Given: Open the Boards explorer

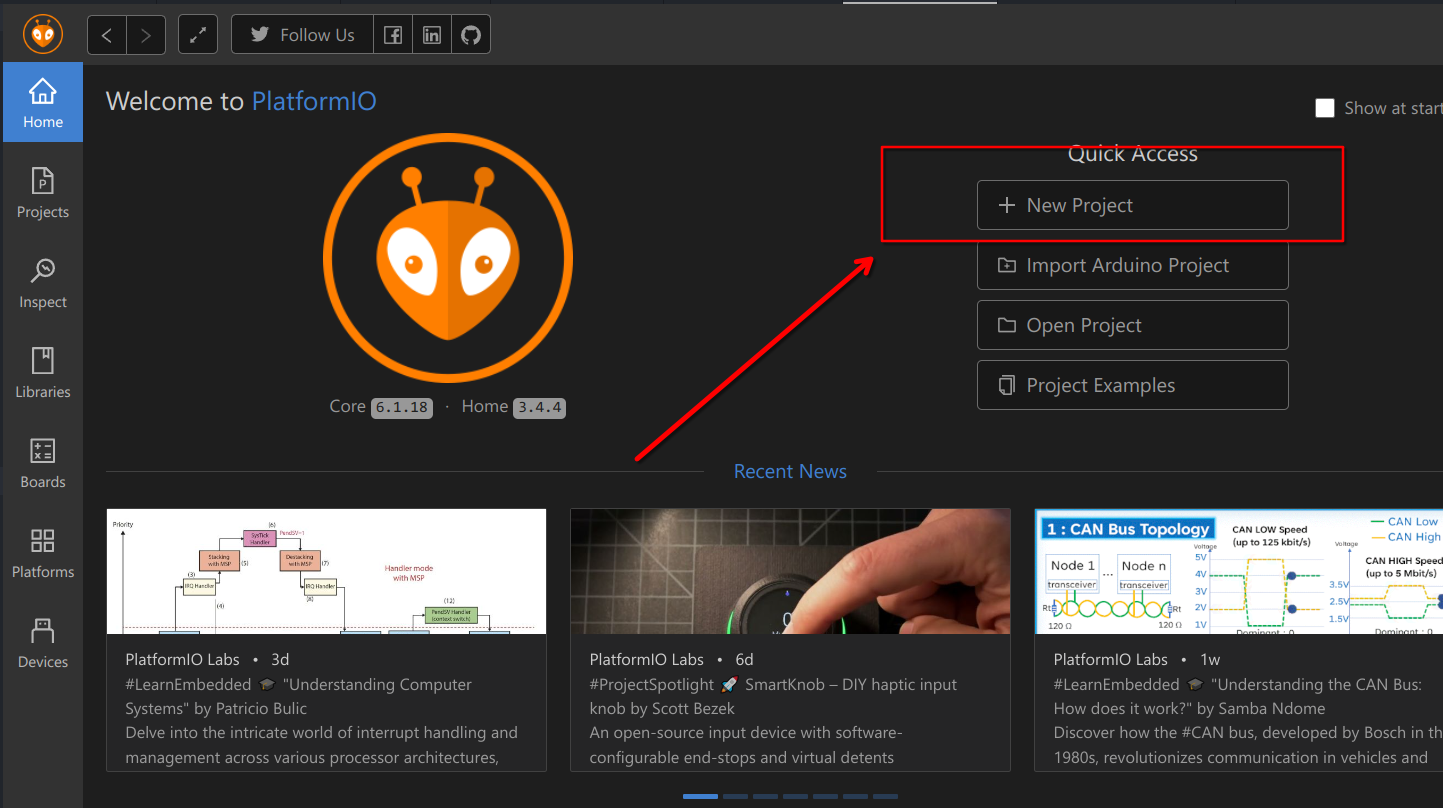Looking at the screenshot, I should pos(42,462).
